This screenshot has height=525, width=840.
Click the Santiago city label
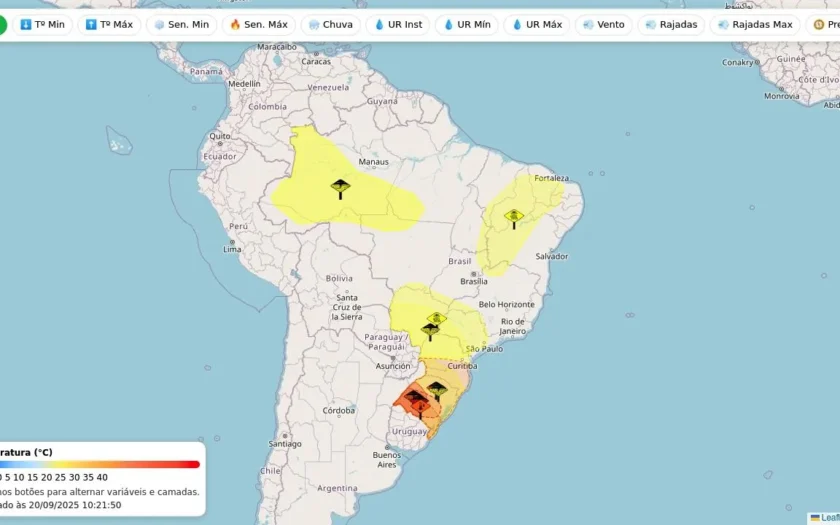click(285, 444)
